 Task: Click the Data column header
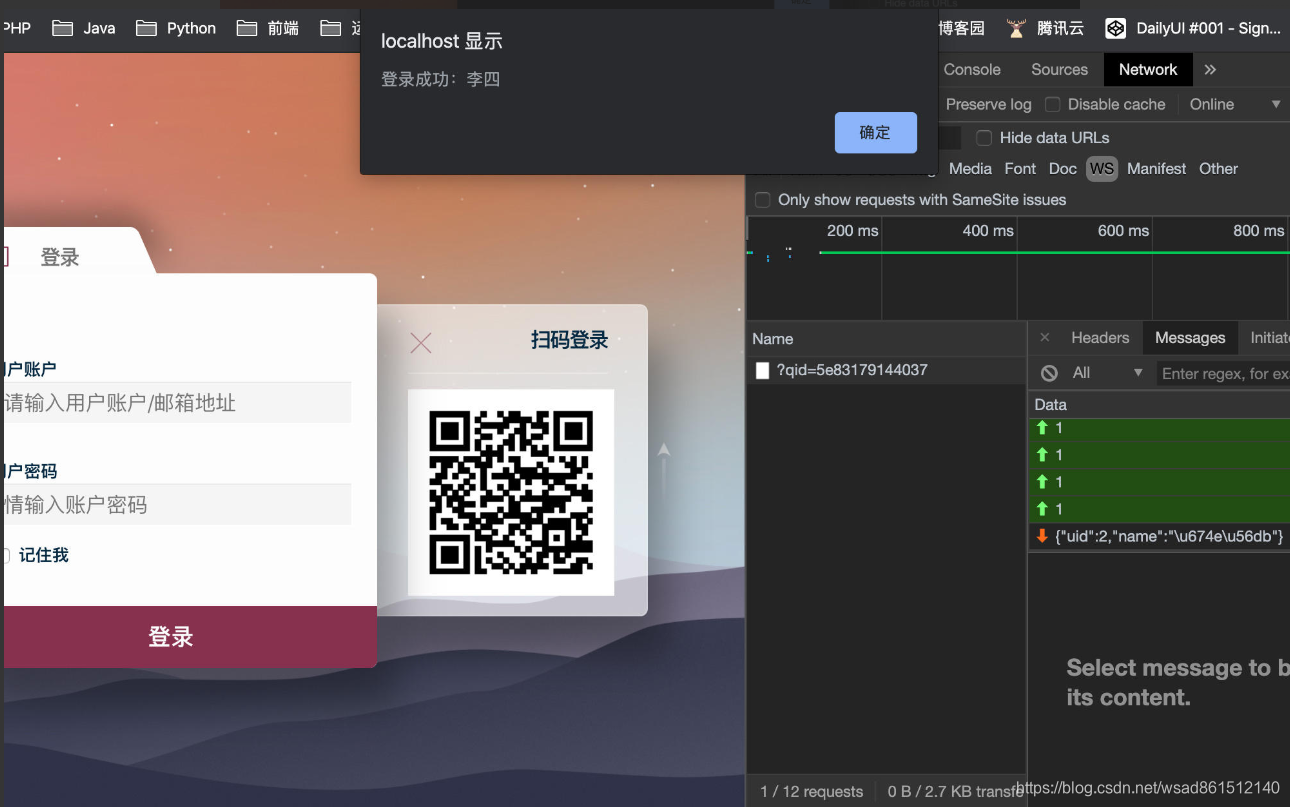coord(1159,405)
